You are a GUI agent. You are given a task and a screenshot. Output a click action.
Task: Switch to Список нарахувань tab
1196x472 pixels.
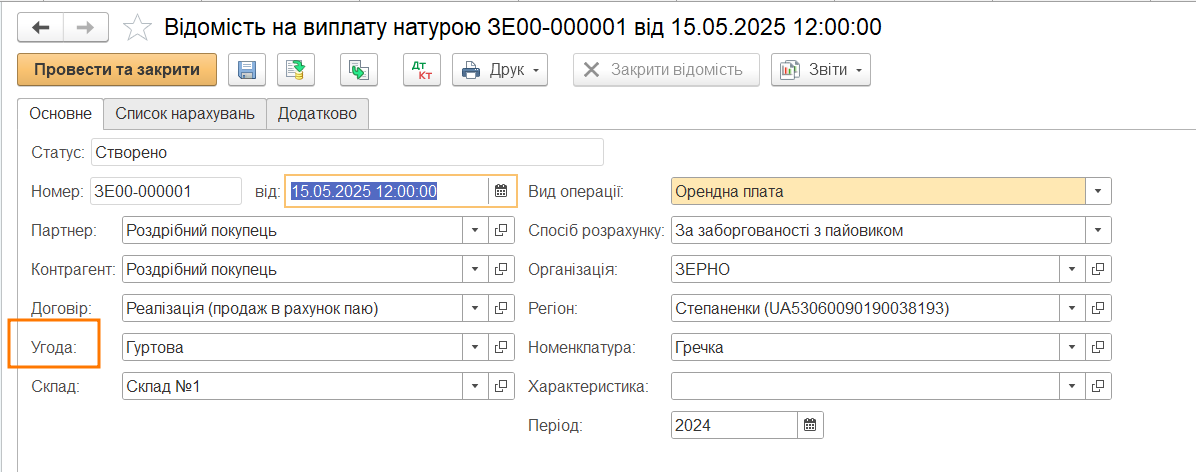click(x=185, y=114)
